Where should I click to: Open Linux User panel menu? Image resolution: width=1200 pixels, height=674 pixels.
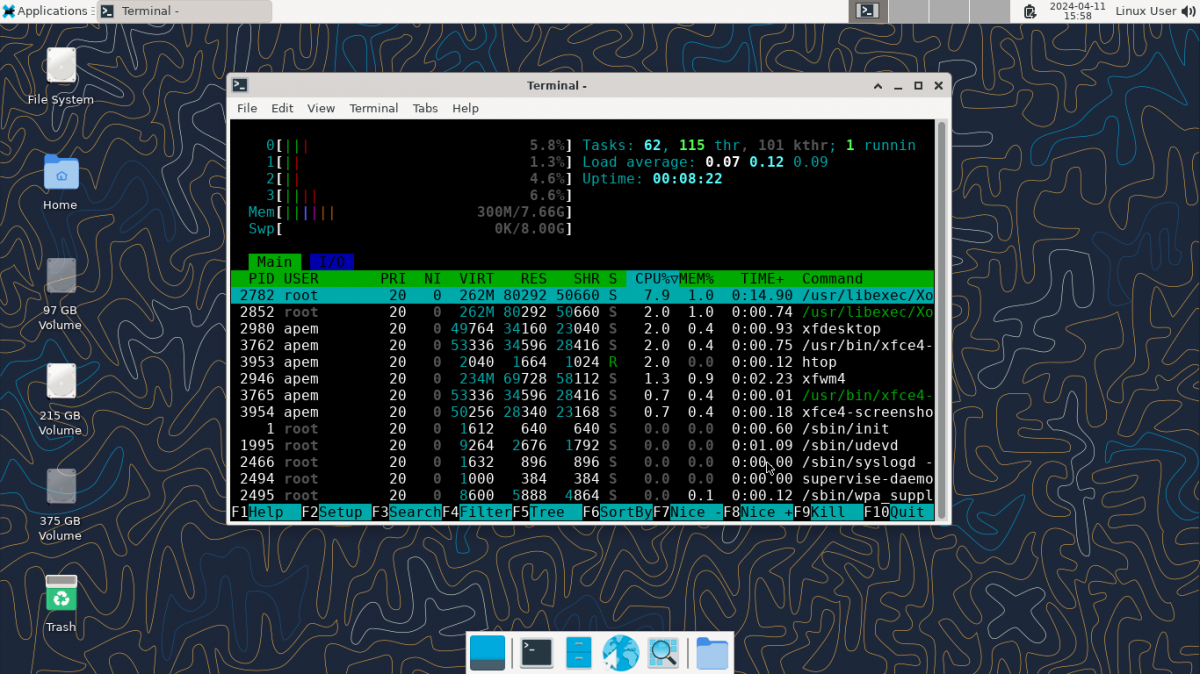[1146, 11]
